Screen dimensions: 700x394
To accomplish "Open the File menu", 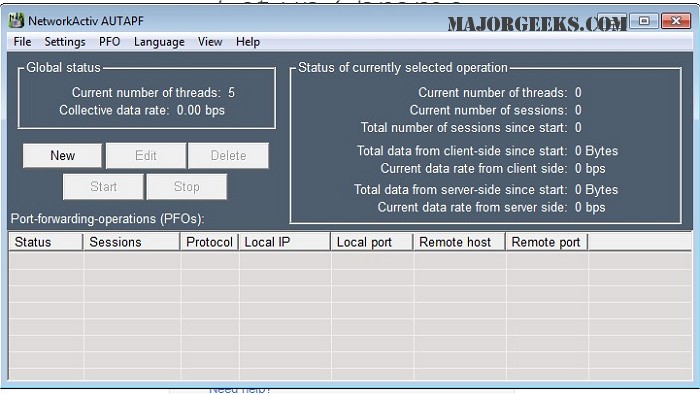I will (x=22, y=42).
